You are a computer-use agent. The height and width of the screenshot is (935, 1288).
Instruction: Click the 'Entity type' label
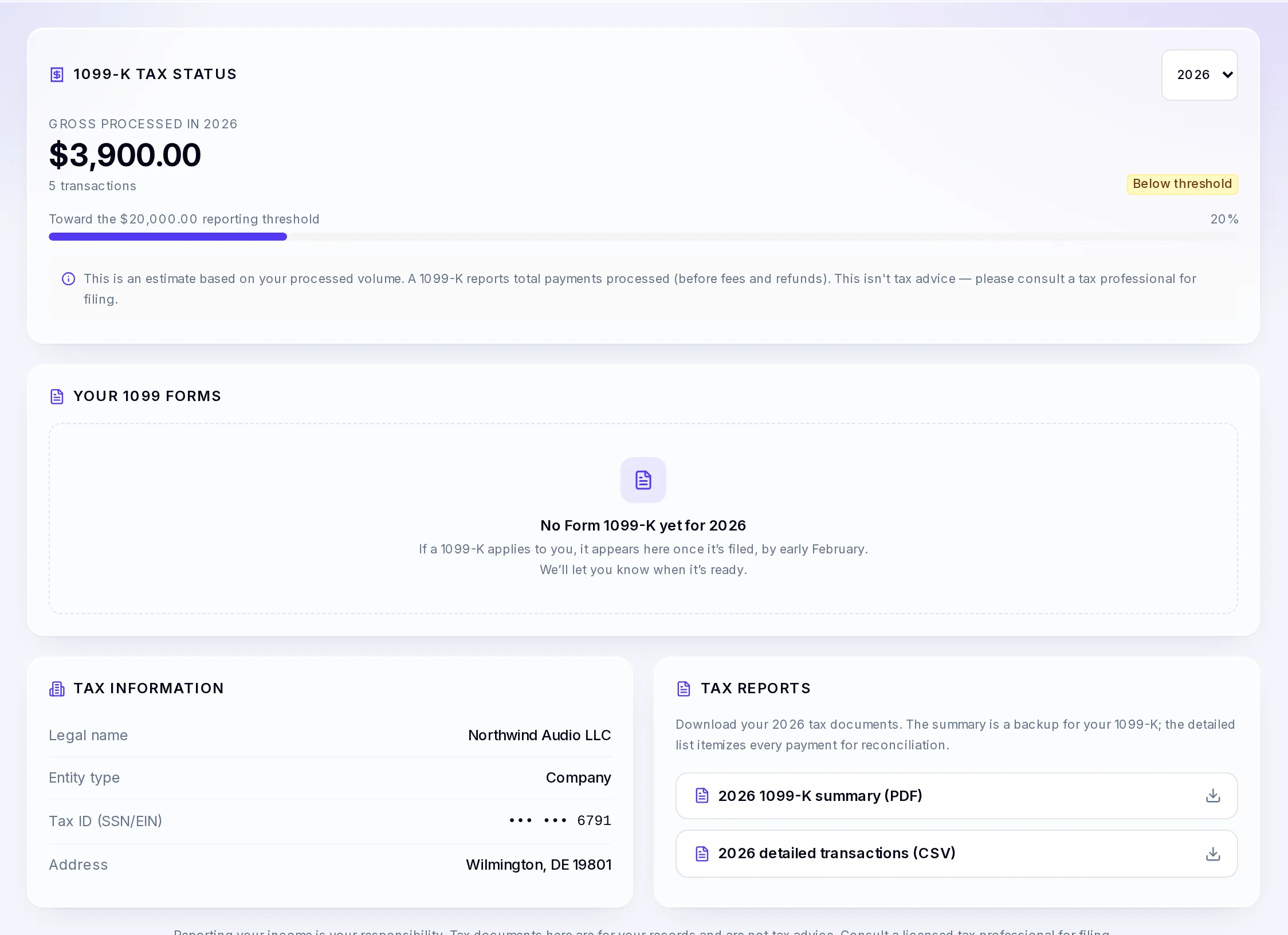[84, 777]
